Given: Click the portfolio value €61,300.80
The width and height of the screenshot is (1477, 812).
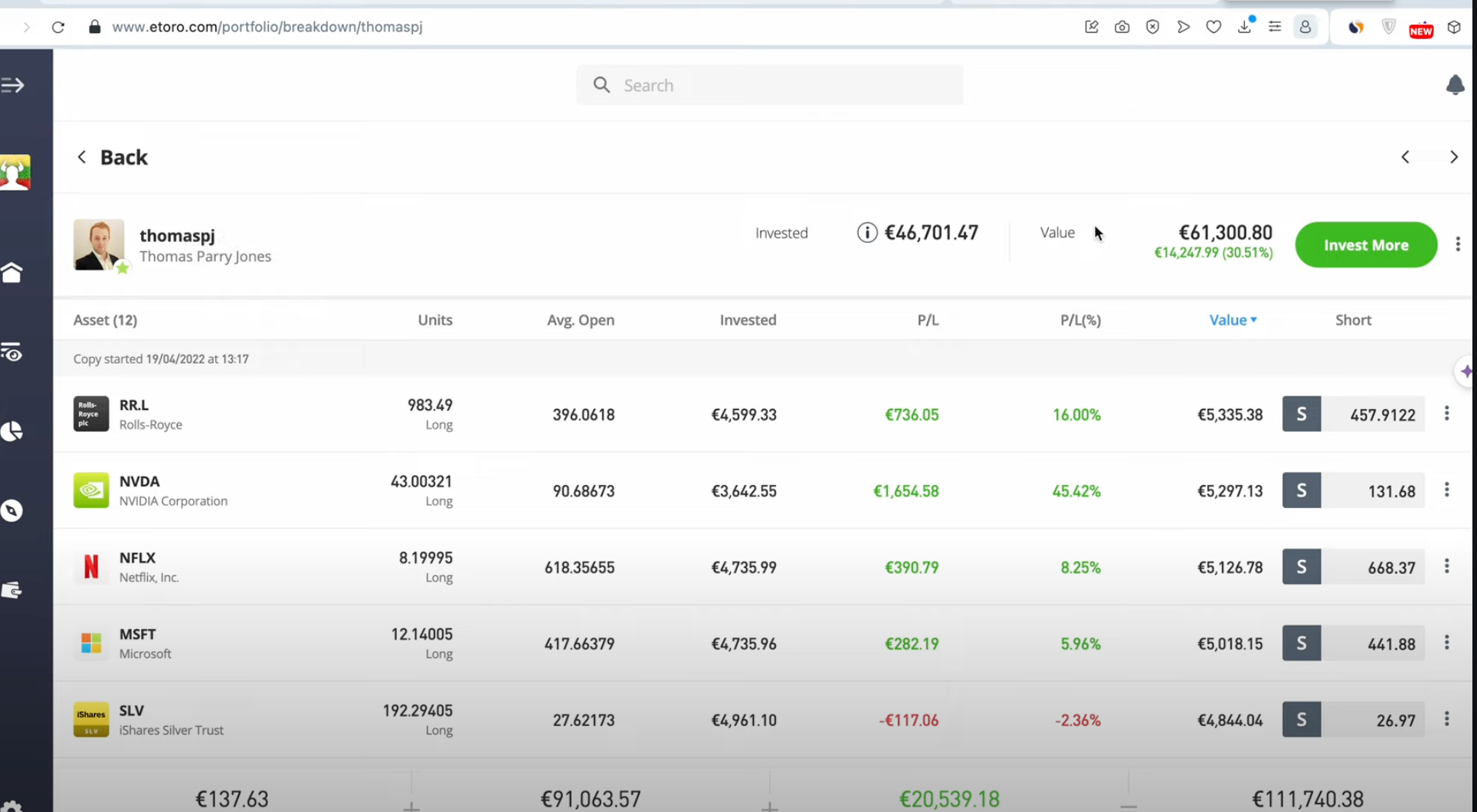Looking at the screenshot, I should click(x=1225, y=232).
